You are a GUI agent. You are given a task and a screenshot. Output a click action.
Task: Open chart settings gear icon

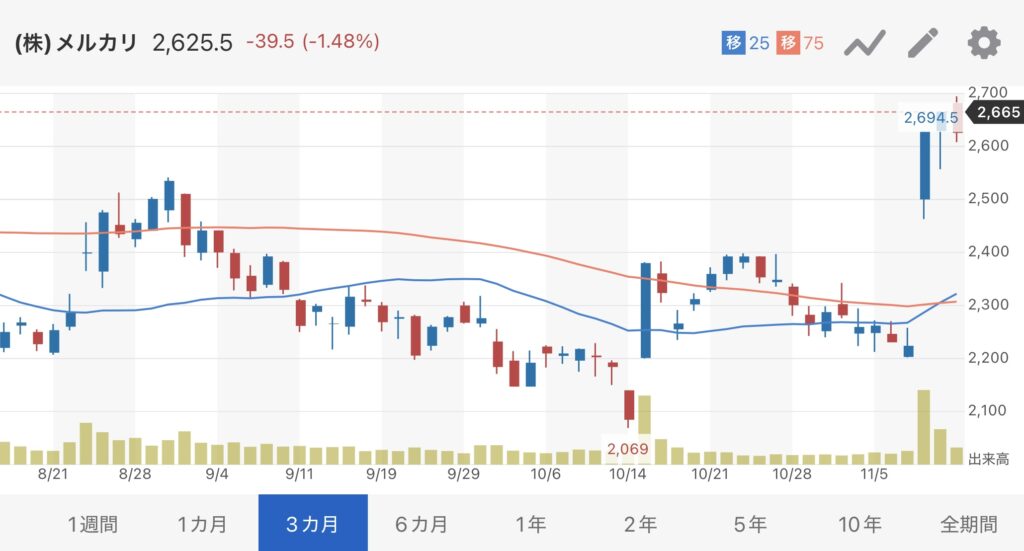click(983, 43)
